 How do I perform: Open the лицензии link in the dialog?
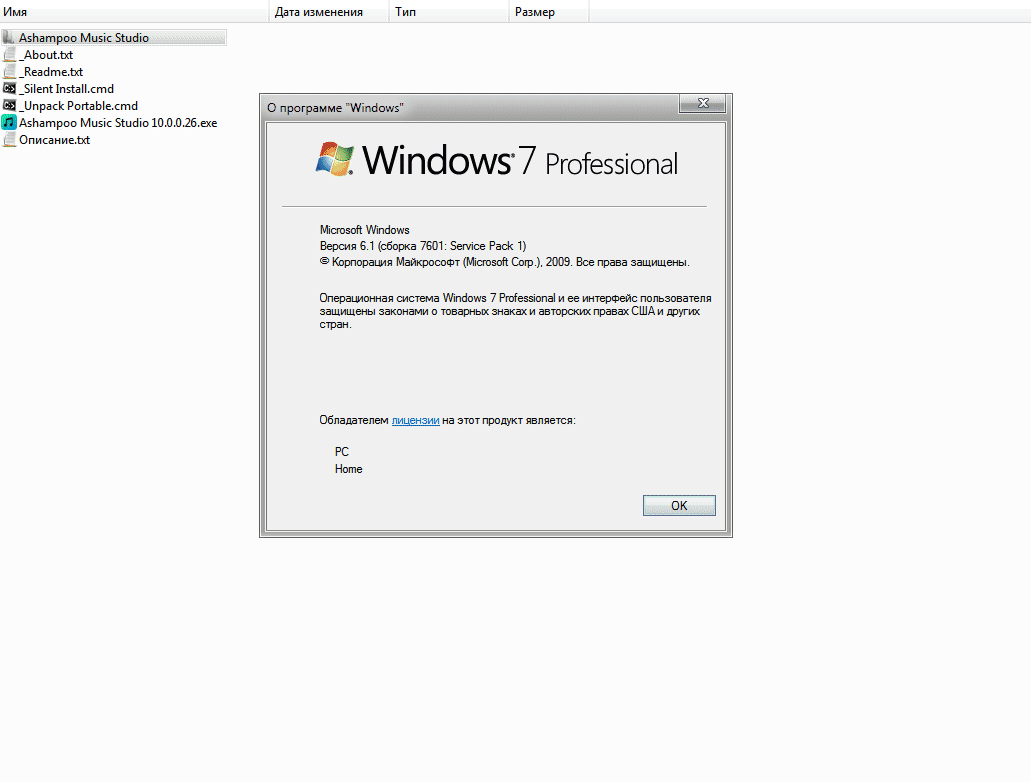tap(416, 420)
